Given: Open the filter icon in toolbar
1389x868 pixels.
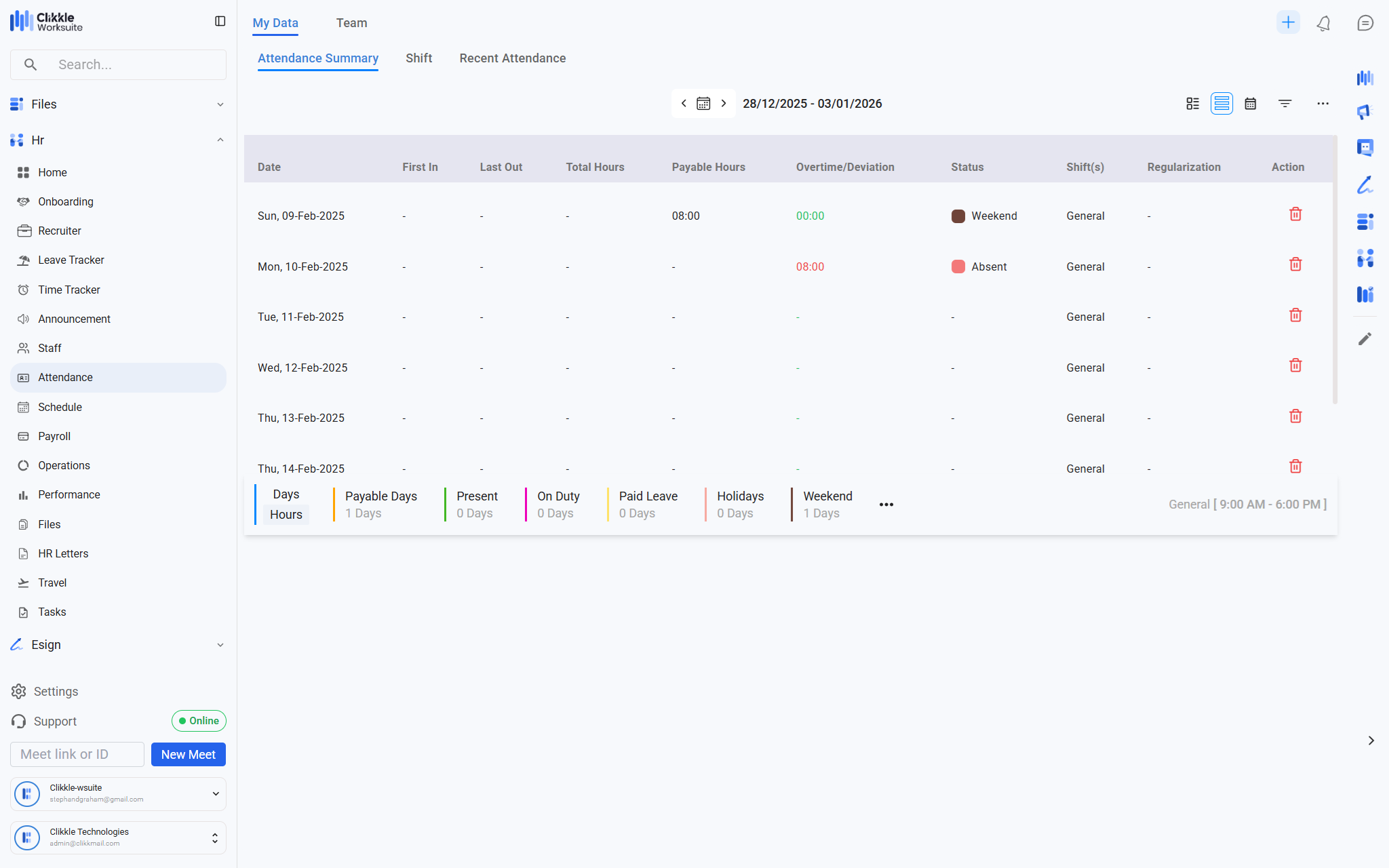Looking at the screenshot, I should [1285, 104].
